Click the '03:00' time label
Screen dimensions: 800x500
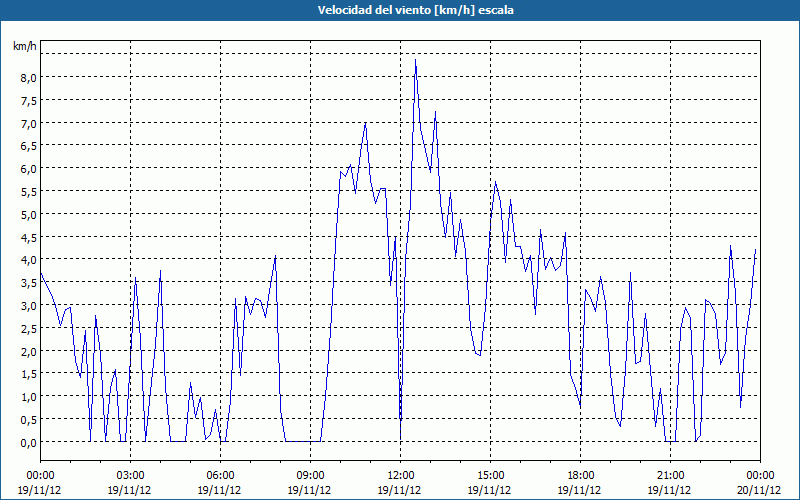130,476
